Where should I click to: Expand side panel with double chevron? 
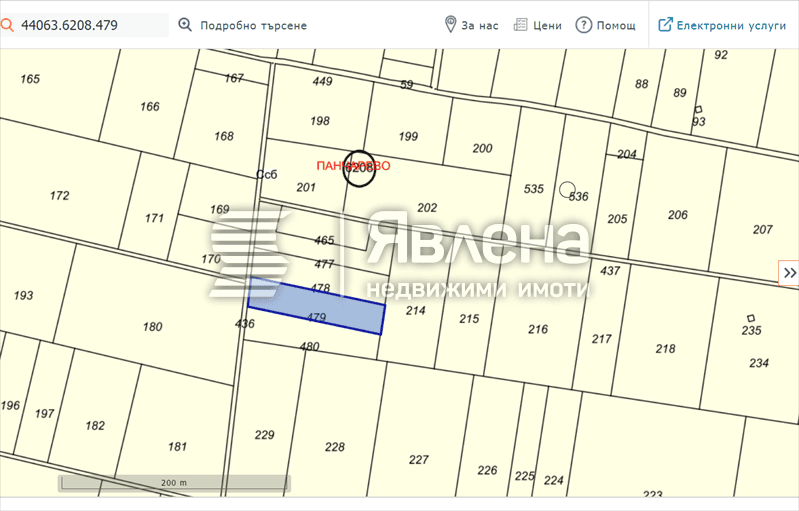789,273
